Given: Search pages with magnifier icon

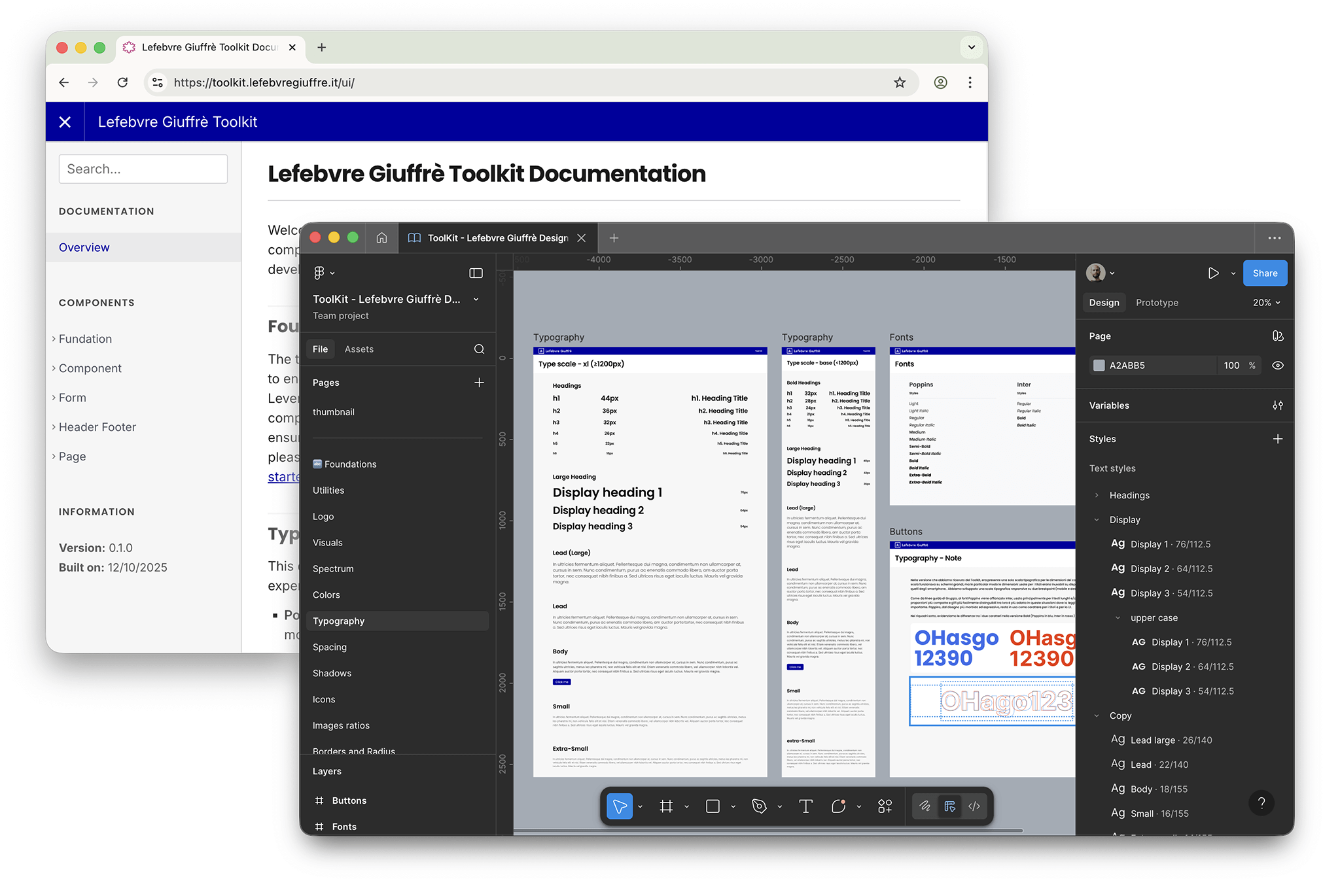Looking at the screenshot, I should click(x=479, y=349).
